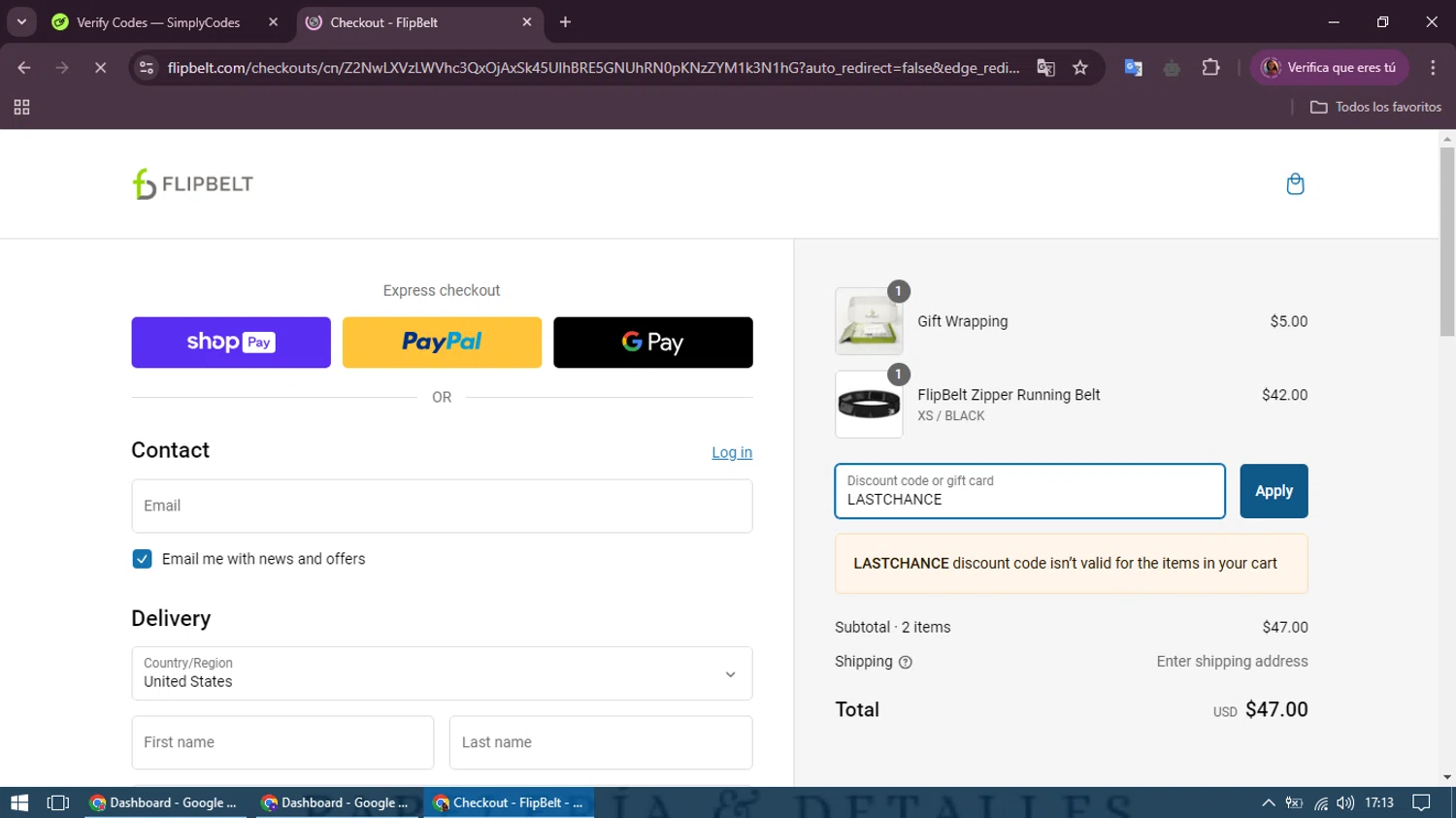Click the Log in link
1456x818 pixels.
point(732,453)
